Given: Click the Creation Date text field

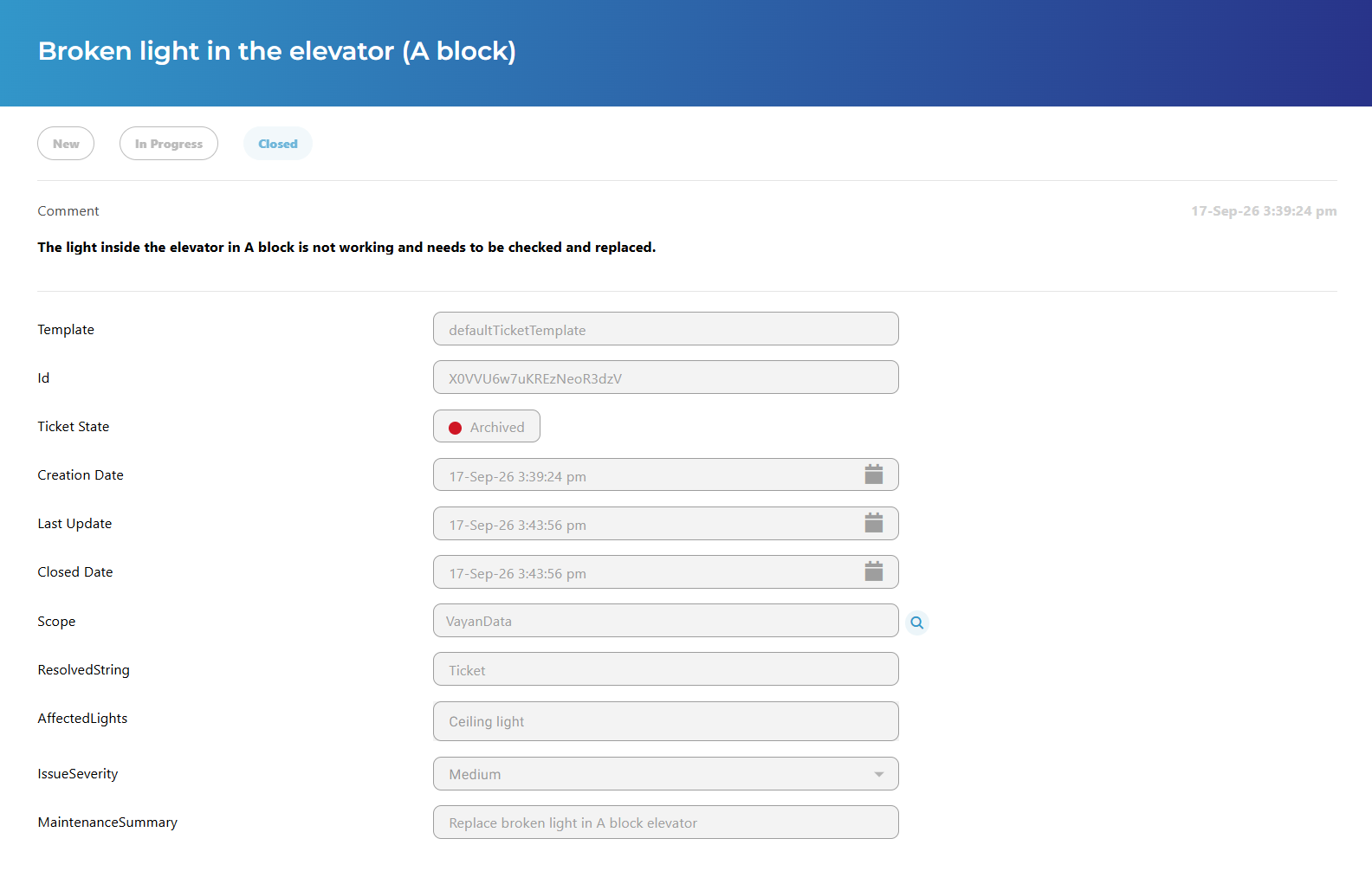Looking at the screenshot, I should [665, 474].
